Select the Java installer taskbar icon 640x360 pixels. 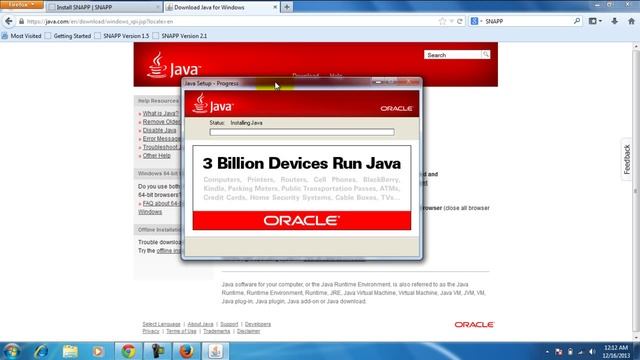[216, 351]
